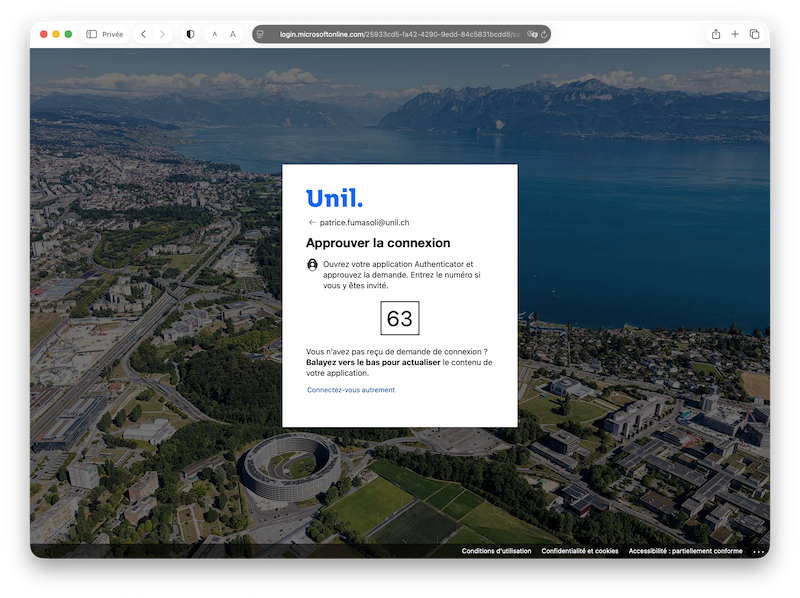Screen dimensions: 800x598
Task: Click the "Connectez-vous autrement" link
Action: pos(351,390)
